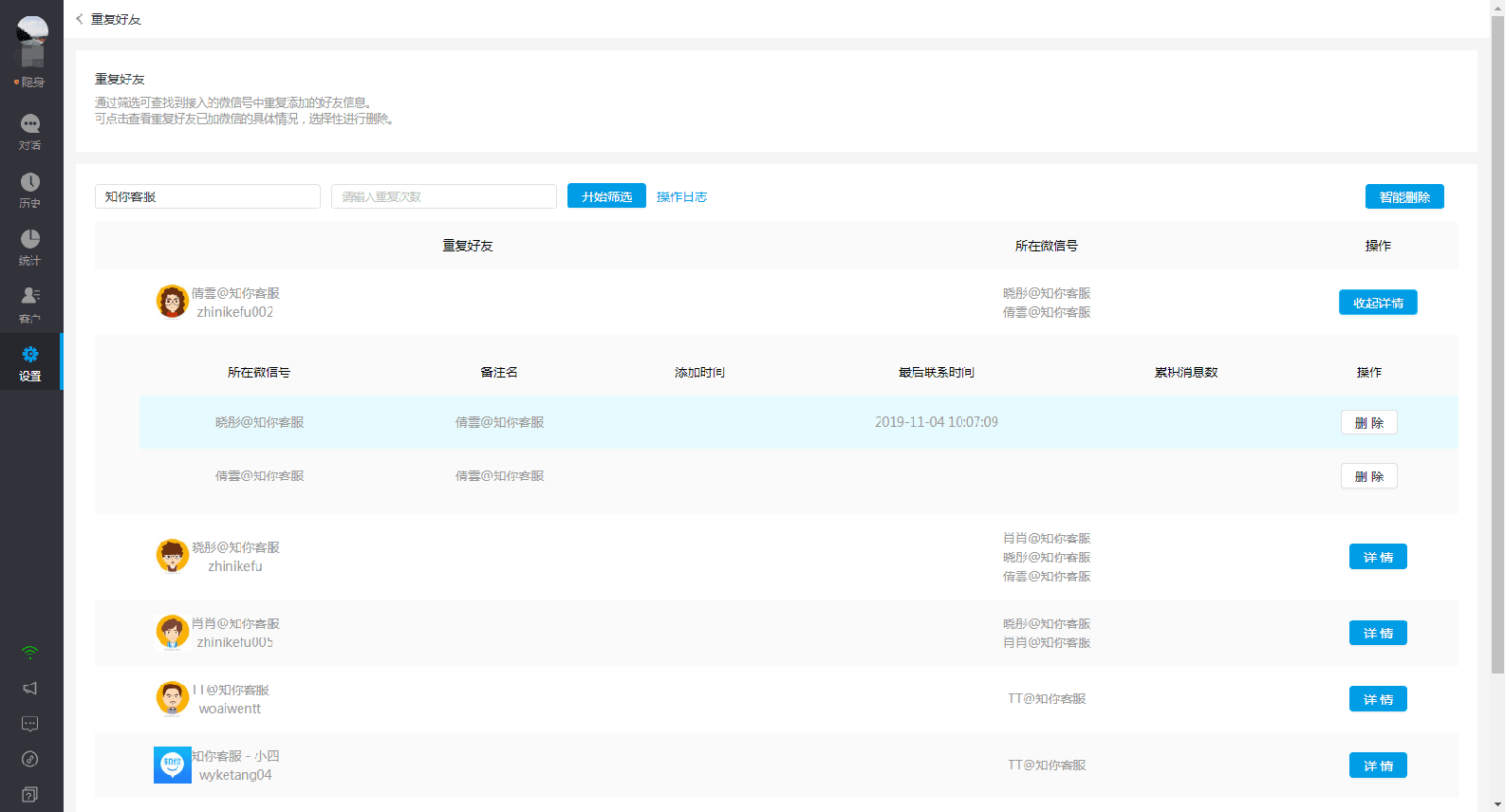Click the timestamp 2019-11-04 10:07:09

[x=937, y=422]
